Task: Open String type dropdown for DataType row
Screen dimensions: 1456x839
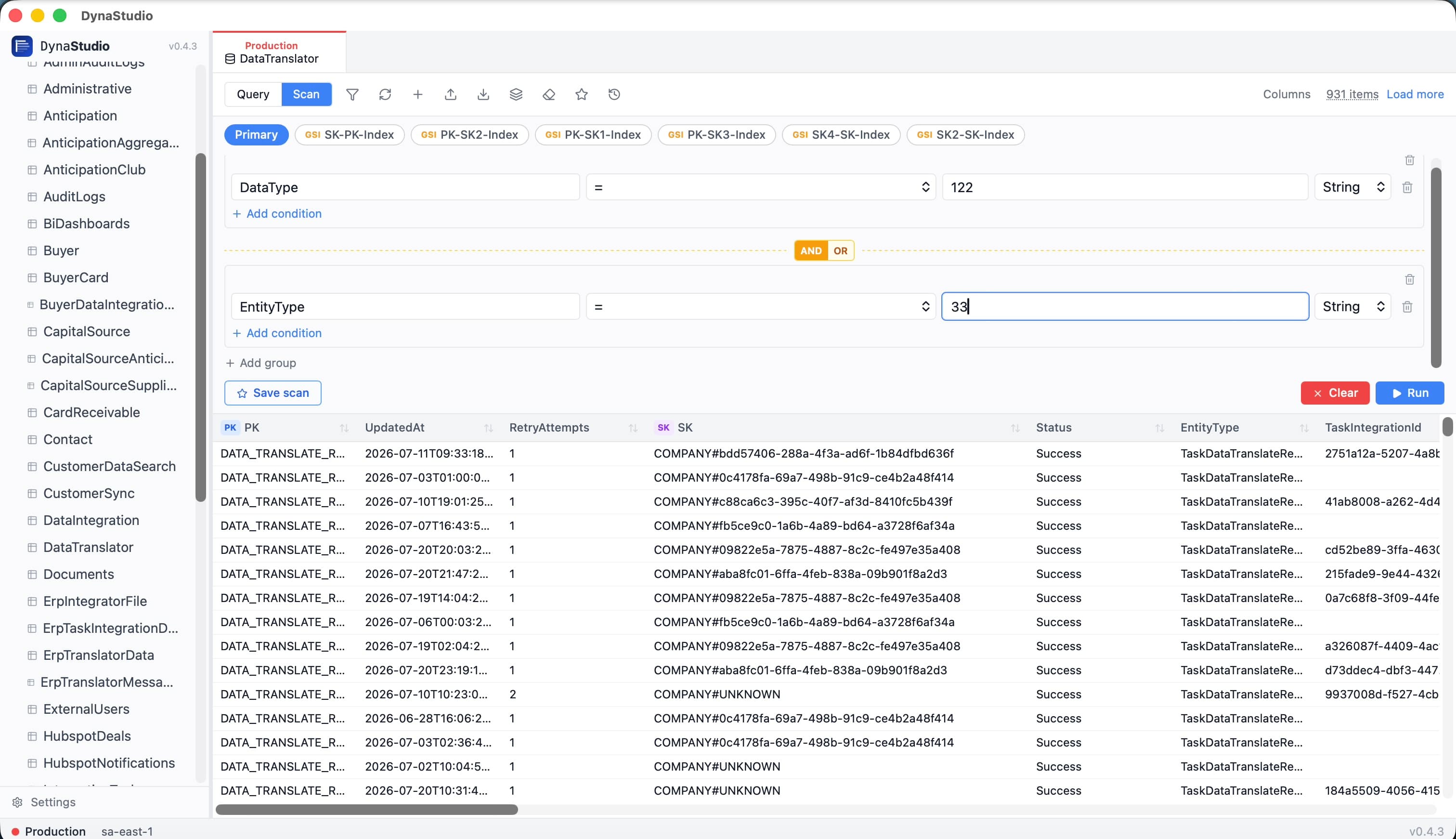Action: point(1352,187)
